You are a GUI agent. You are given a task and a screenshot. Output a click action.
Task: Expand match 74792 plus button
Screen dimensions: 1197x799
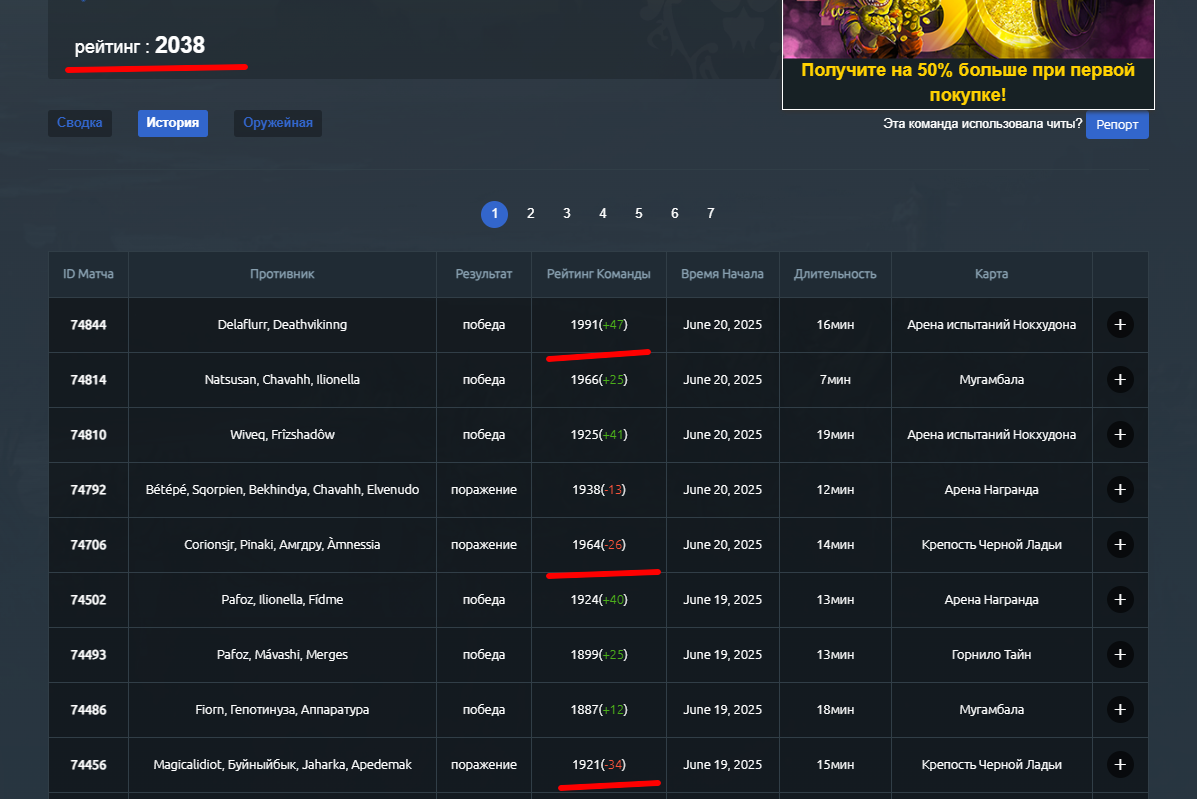pos(1120,489)
